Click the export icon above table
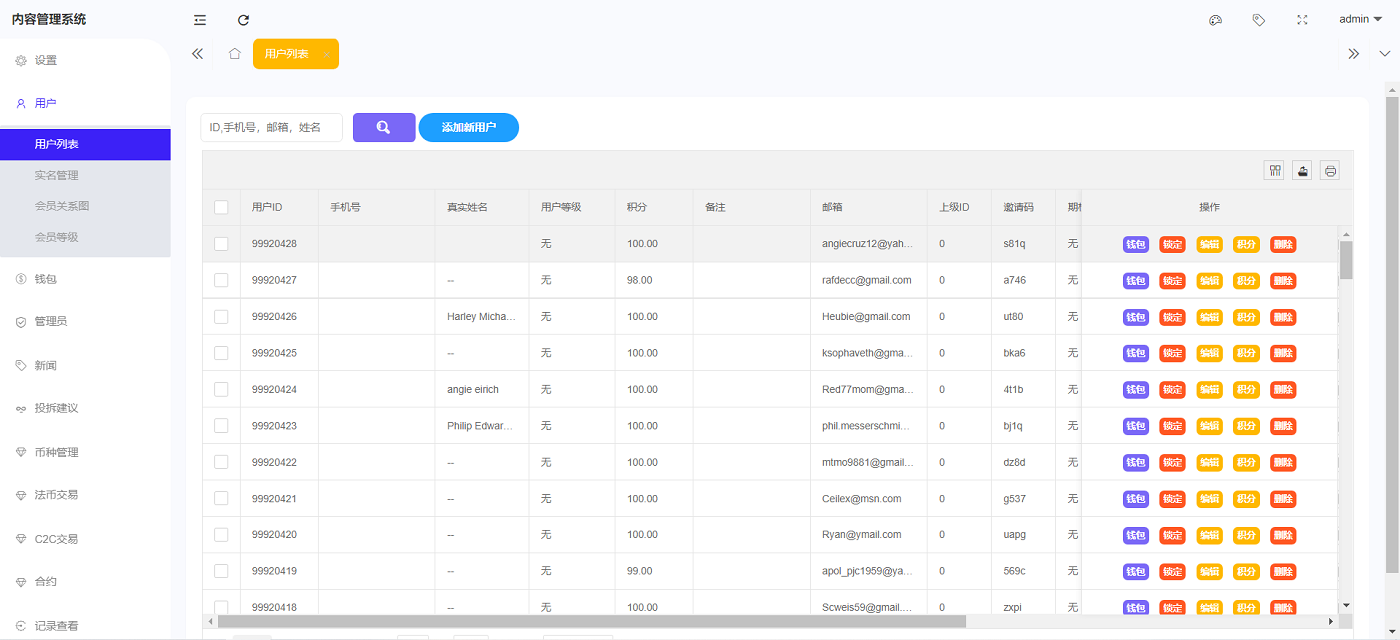 pos(1302,171)
